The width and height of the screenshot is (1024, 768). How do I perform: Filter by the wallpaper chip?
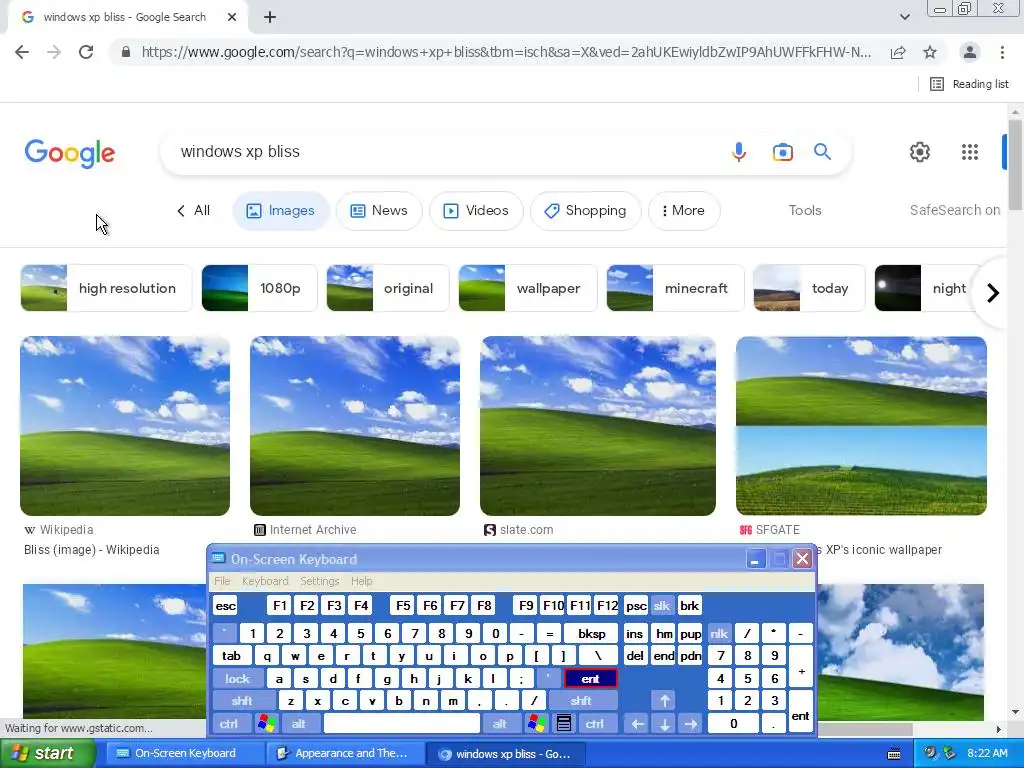tap(528, 289)
